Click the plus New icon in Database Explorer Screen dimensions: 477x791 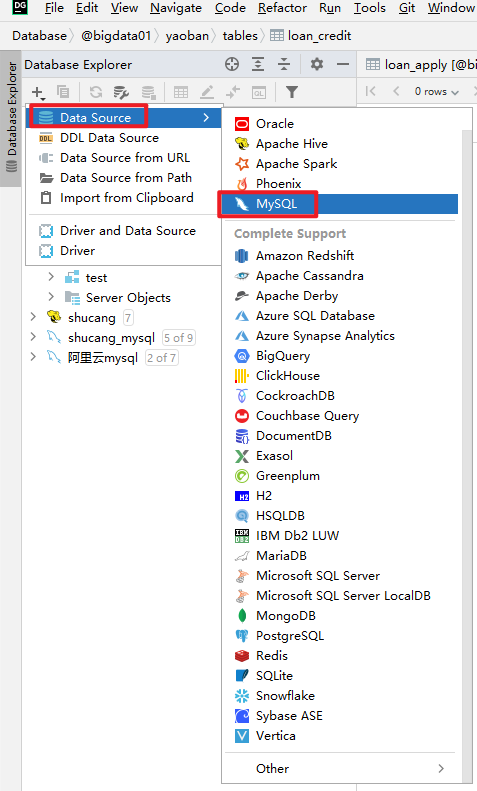click(x=38, y=92)
